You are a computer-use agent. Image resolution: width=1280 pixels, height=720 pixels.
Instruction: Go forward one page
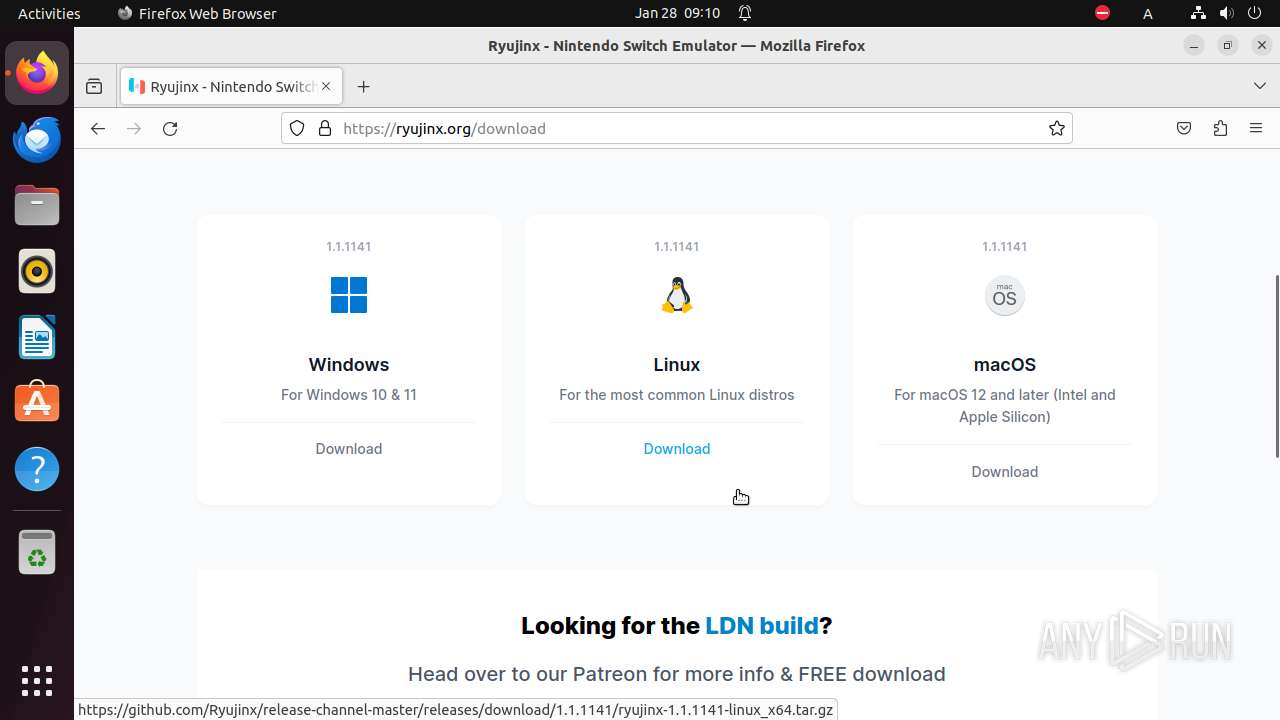(x=134, y=128)
